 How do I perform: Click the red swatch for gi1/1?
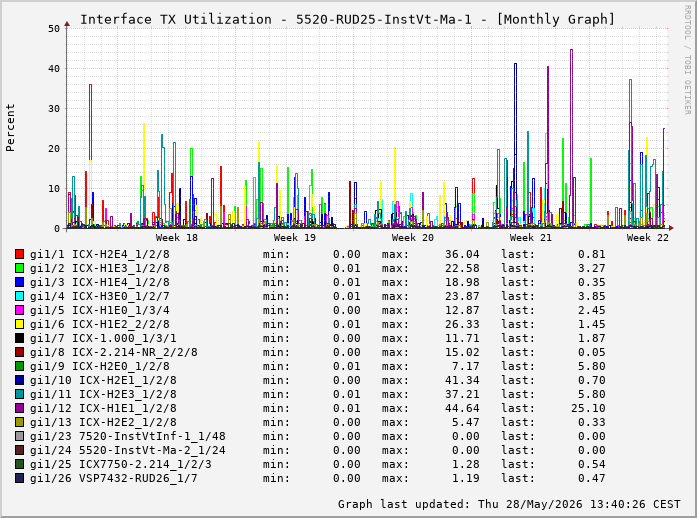[x=19, y=254]
